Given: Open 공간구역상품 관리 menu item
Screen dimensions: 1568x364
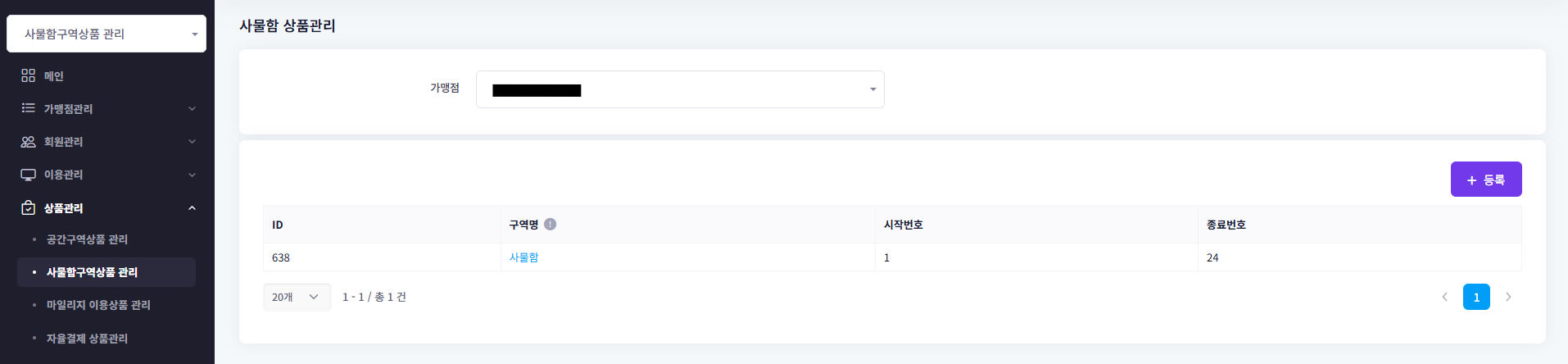Looking at the screenshot, I should click(87, 239).
